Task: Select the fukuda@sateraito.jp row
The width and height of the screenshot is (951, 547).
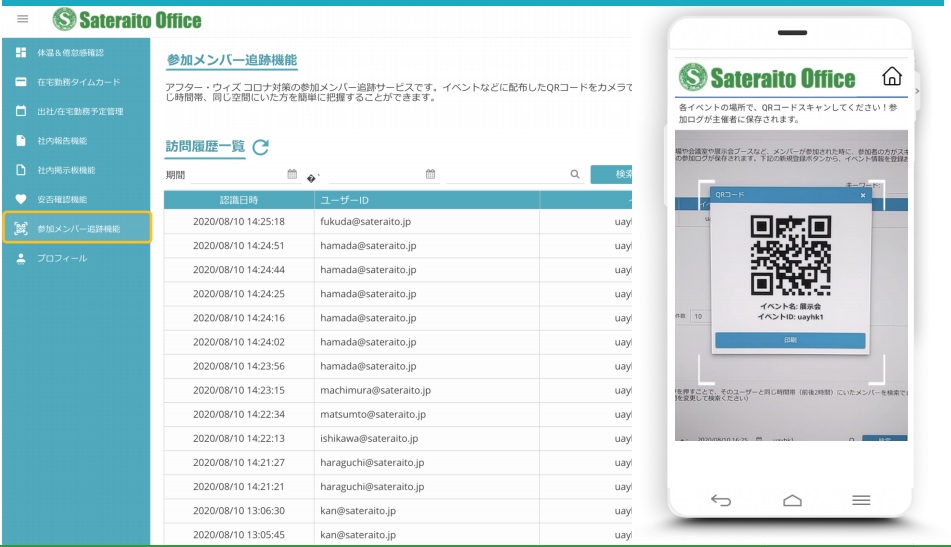Action: [x=398, y=221]
